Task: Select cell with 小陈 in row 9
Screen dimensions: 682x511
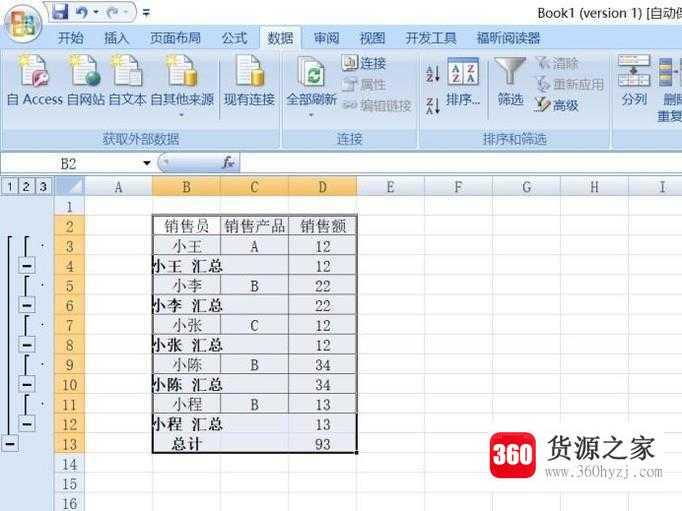Action: click(x=187, y=364)
